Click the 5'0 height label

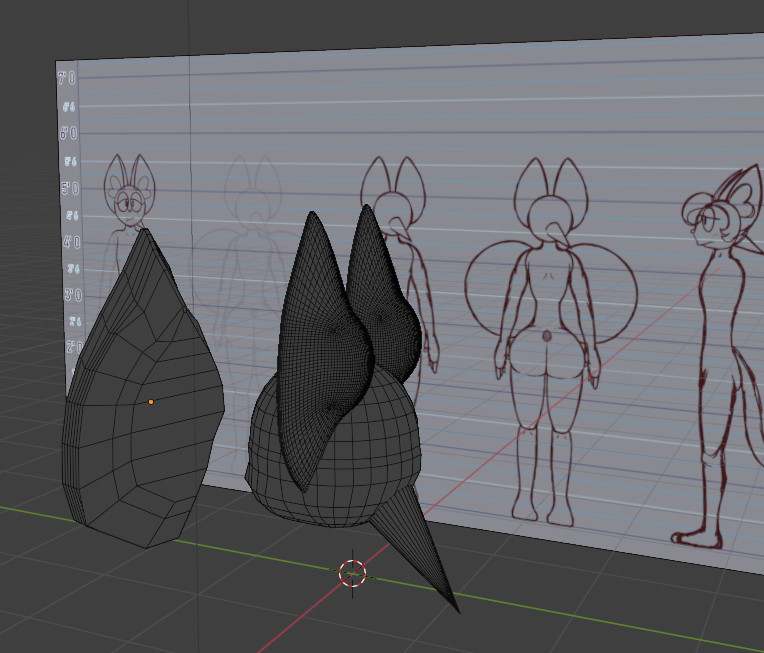(x=70, y=188)
